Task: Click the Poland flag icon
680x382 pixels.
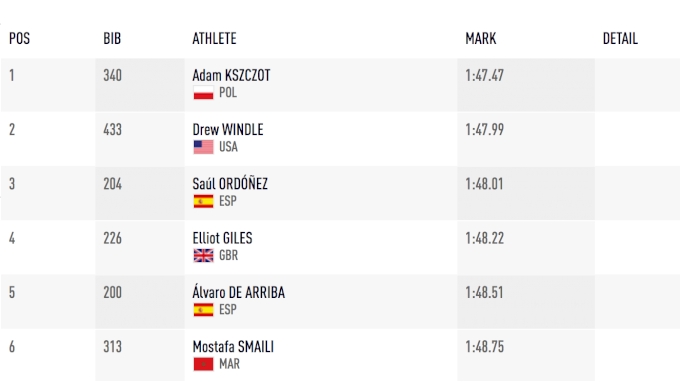Action: tap(203, 93)
